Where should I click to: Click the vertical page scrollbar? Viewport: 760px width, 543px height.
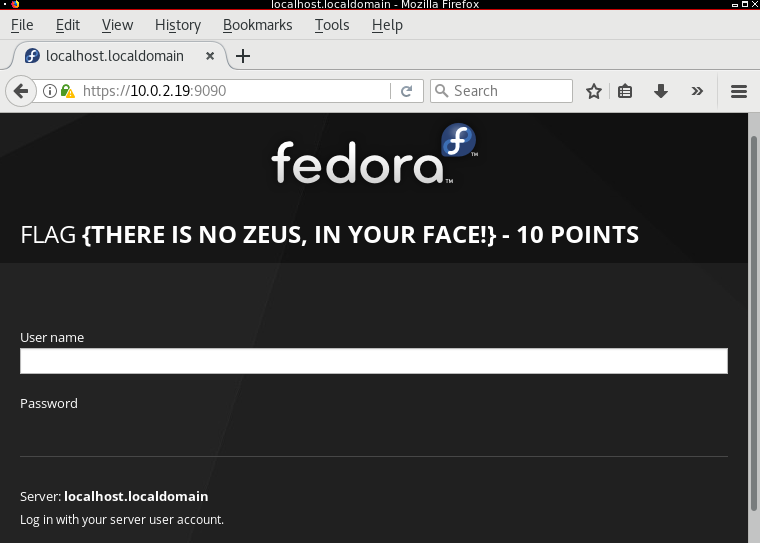pos(754,323)
